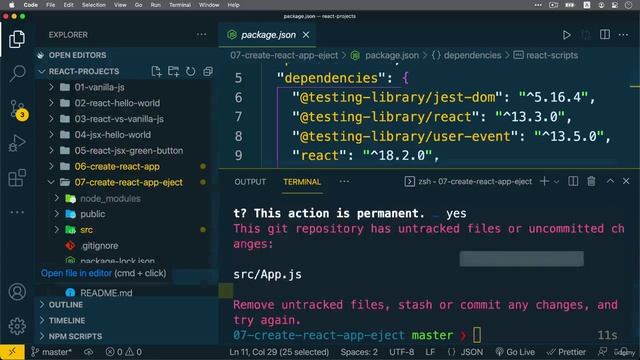Add a new terminal with plus icon
640x360 pixels.
click(x=544, y=181)
